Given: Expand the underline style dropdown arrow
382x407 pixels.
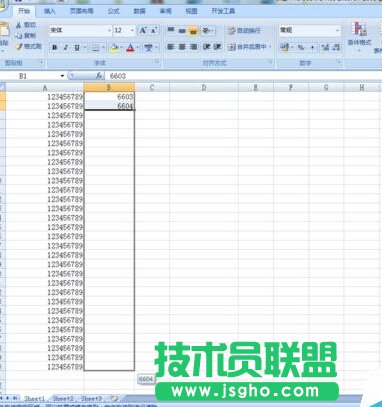Looking at the screenshot, I should click(85, 48).
